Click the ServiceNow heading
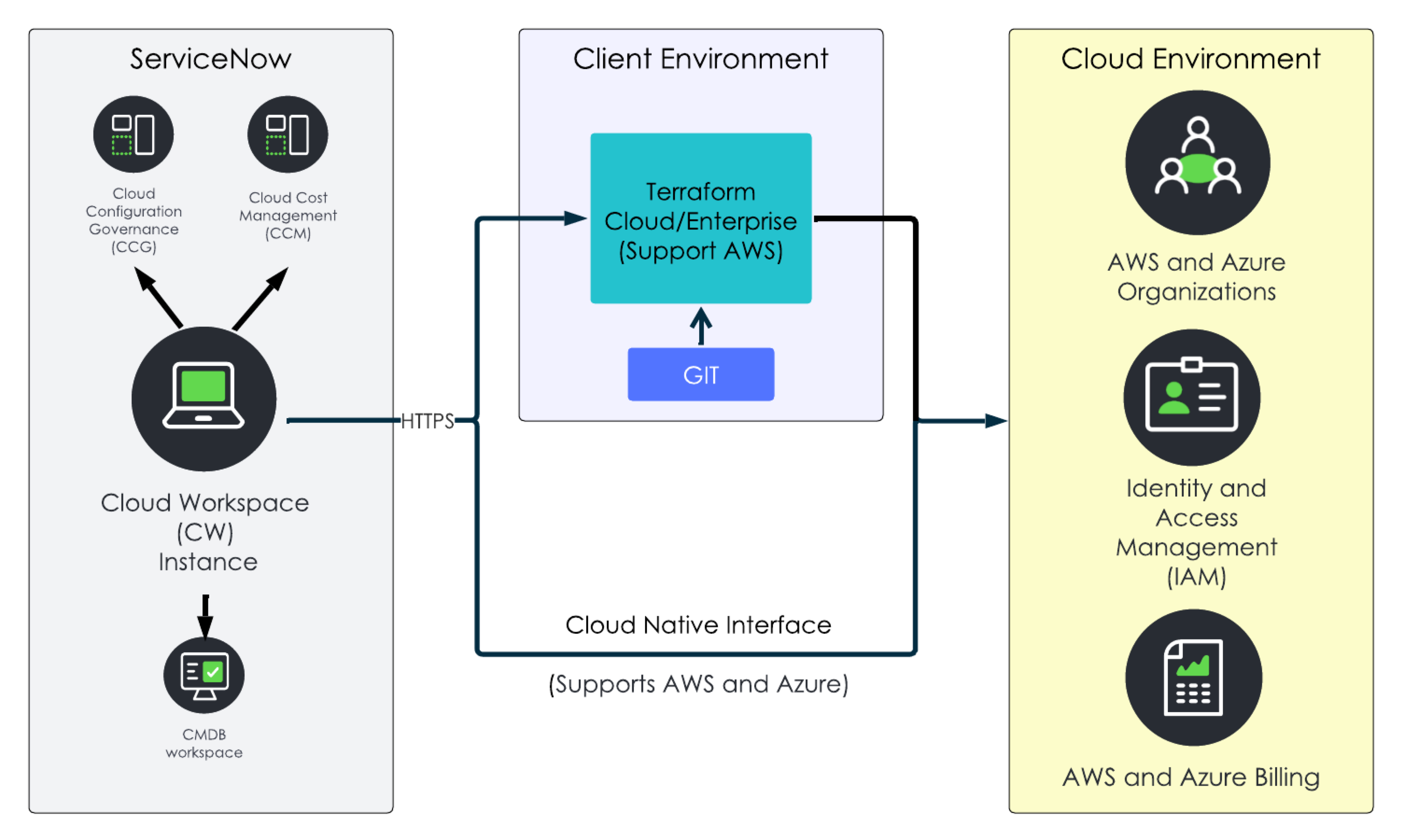 pyautogui.click(x=211, y=59)
